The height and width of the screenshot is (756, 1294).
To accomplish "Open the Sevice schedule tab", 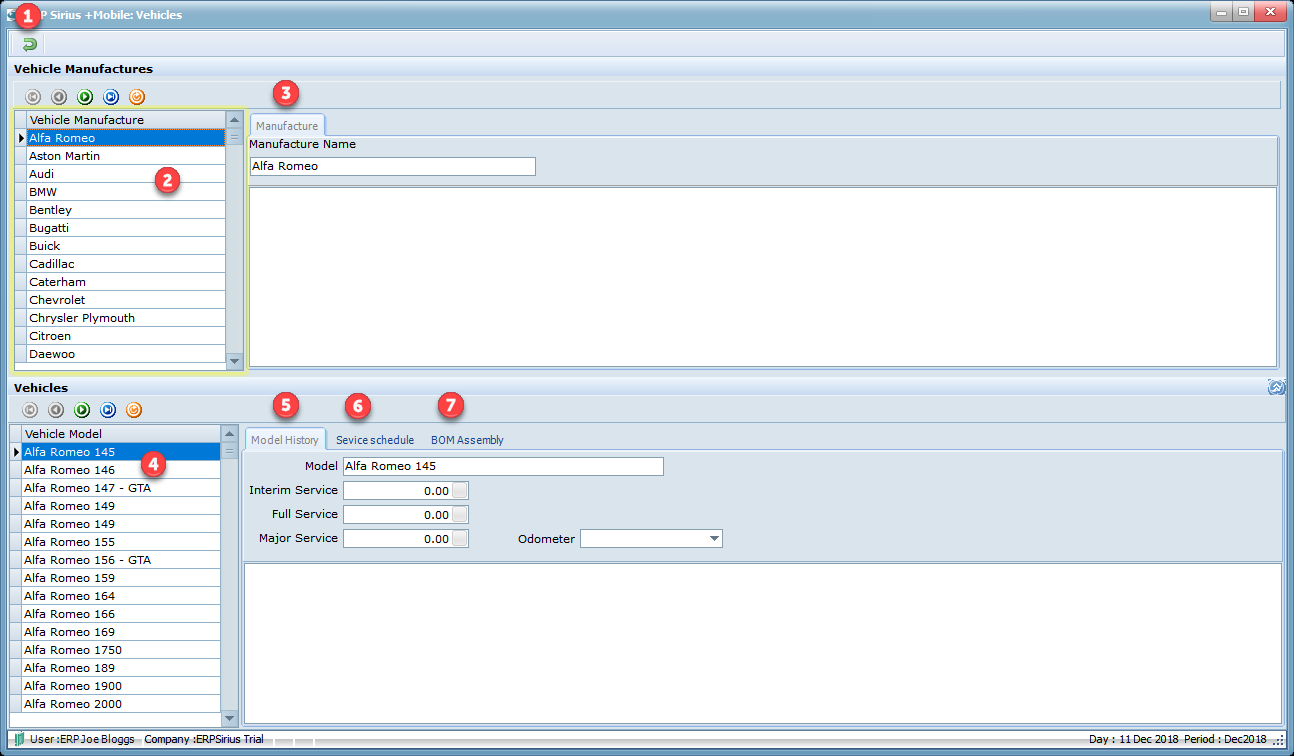I will 375,440.
